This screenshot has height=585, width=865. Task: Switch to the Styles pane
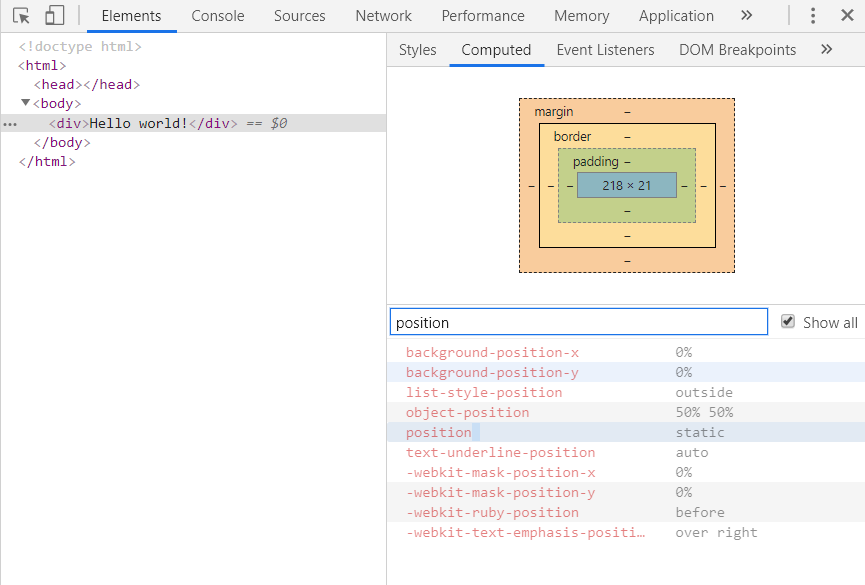tap(418, 50)
